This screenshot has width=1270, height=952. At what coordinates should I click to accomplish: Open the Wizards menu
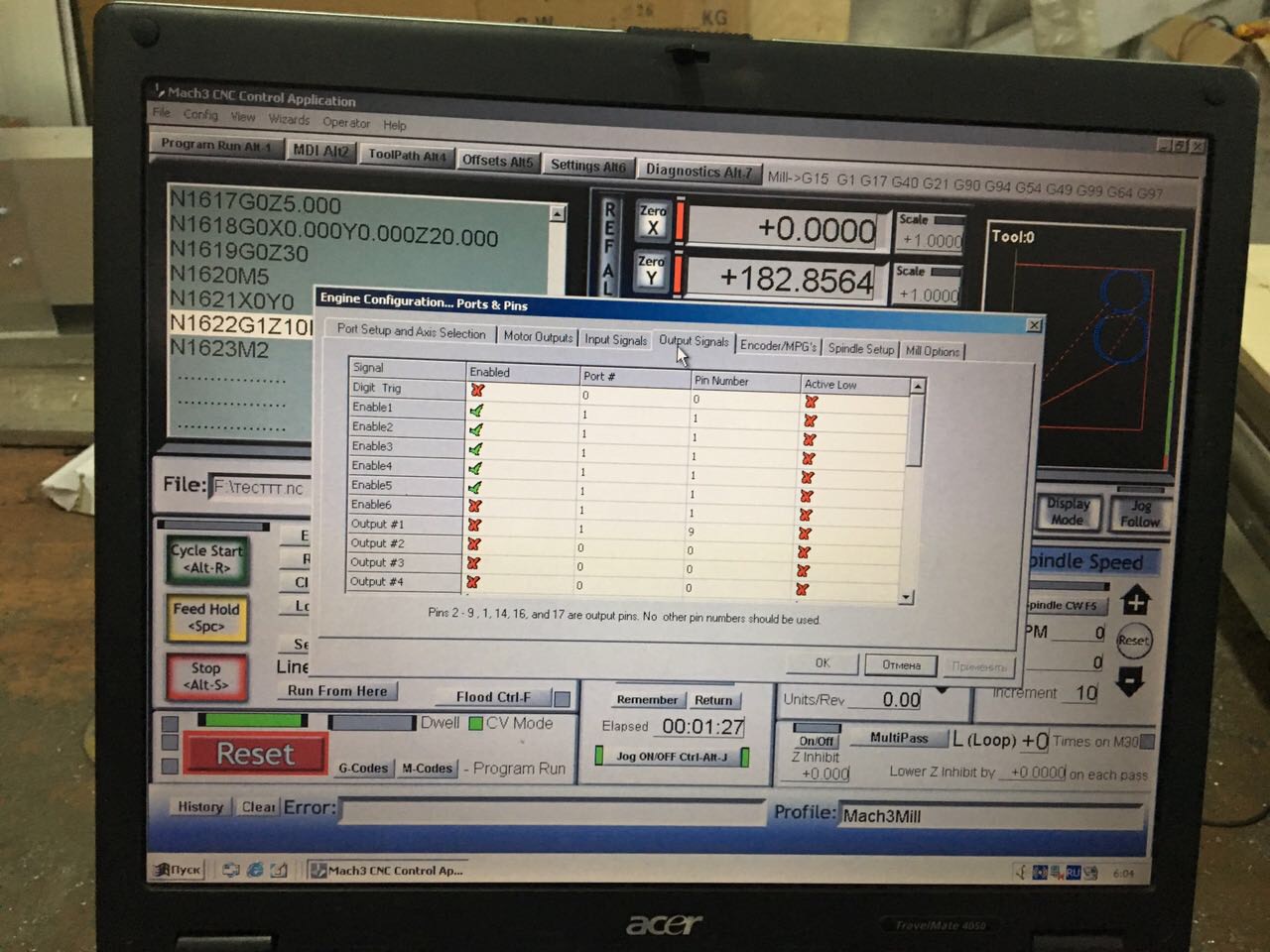(289, 119)
